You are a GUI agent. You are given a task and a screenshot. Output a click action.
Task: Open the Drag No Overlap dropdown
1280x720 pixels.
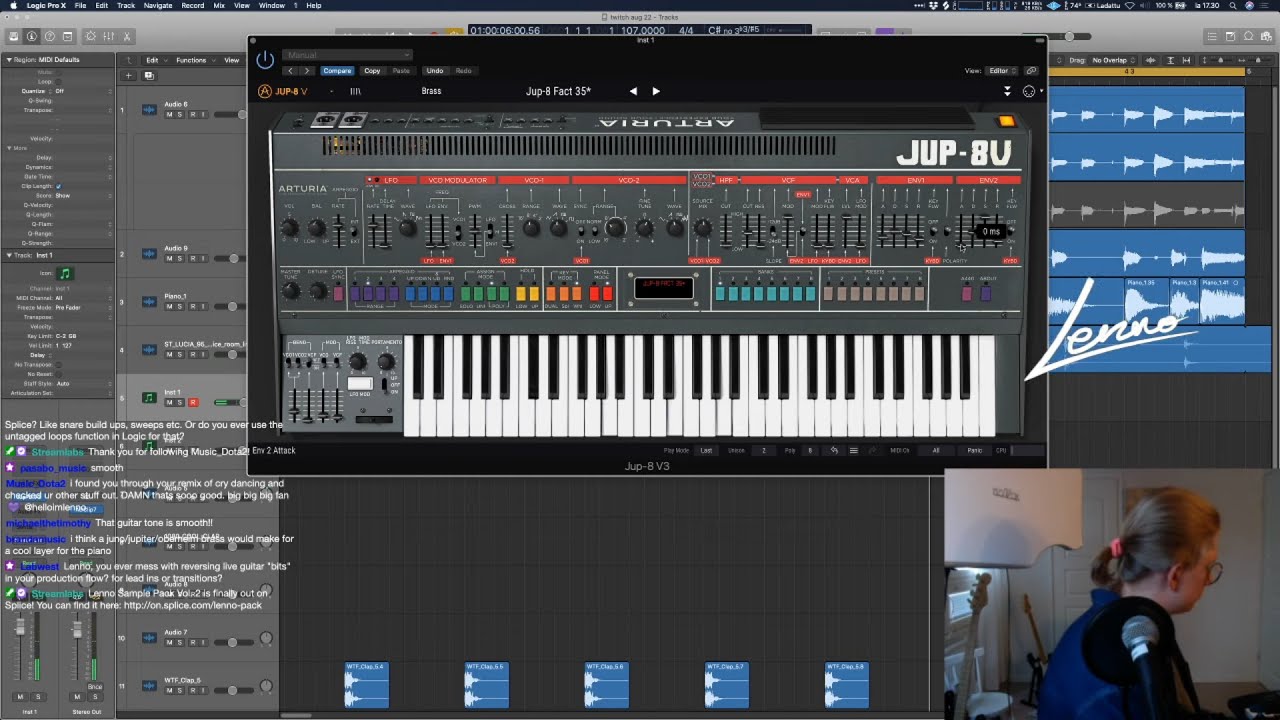(x=1114, y=60)
